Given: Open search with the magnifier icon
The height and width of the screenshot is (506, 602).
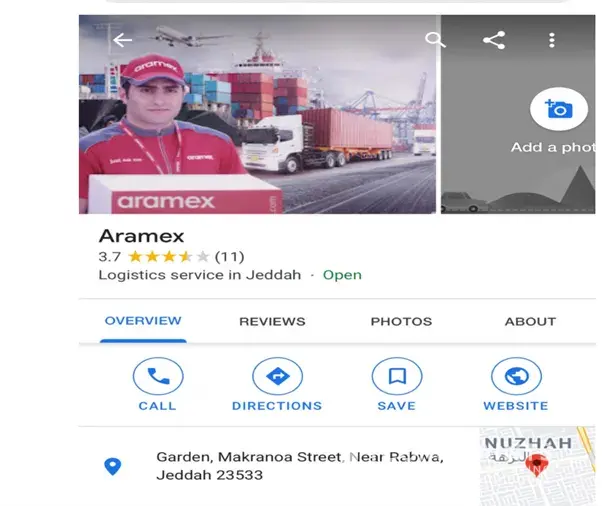Looking at the screenshot, I should pos(435,40).
